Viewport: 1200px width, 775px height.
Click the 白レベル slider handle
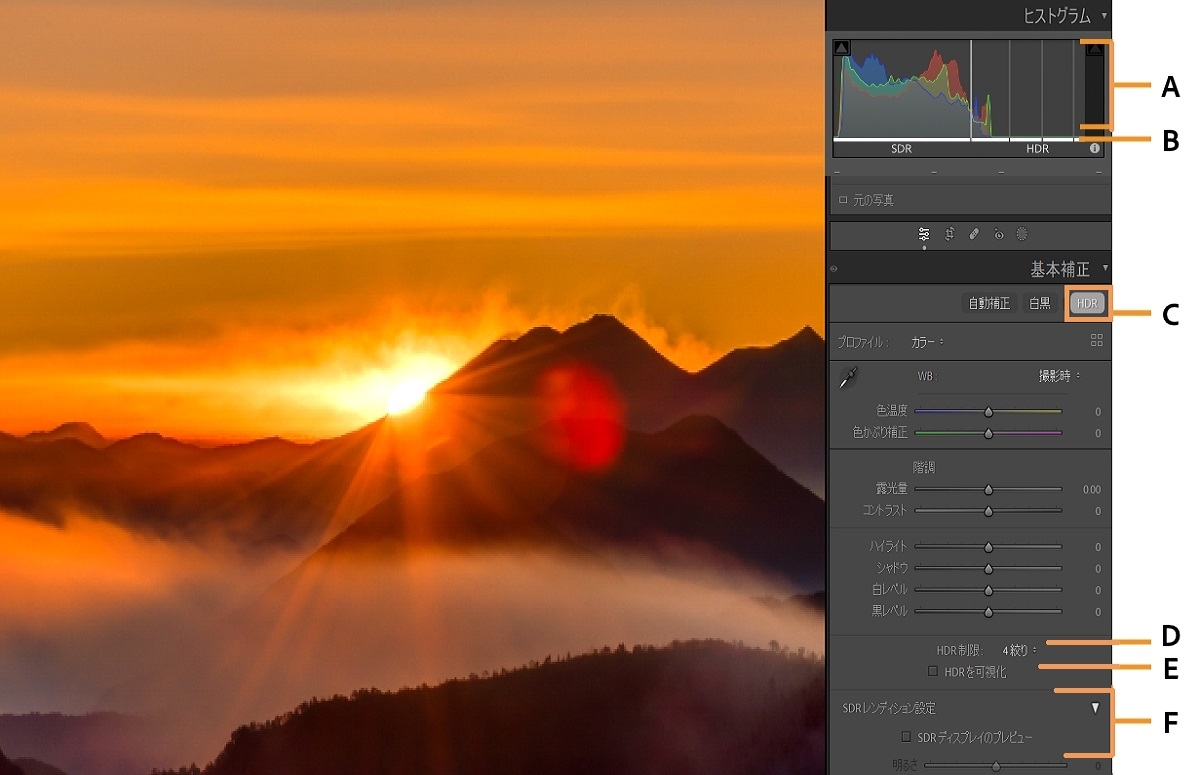pos(988,590)
